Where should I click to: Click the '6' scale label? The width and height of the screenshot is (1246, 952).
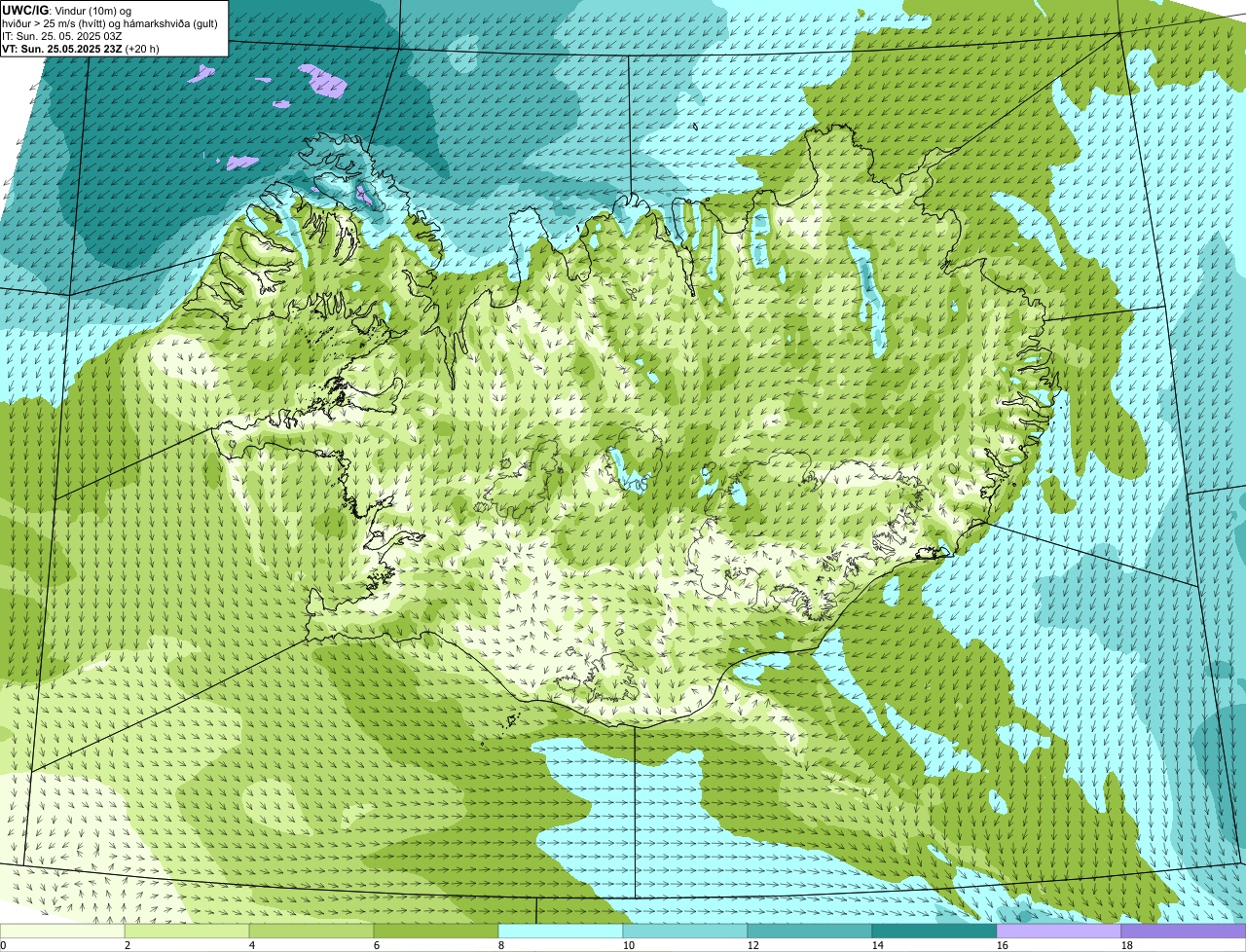377,945
